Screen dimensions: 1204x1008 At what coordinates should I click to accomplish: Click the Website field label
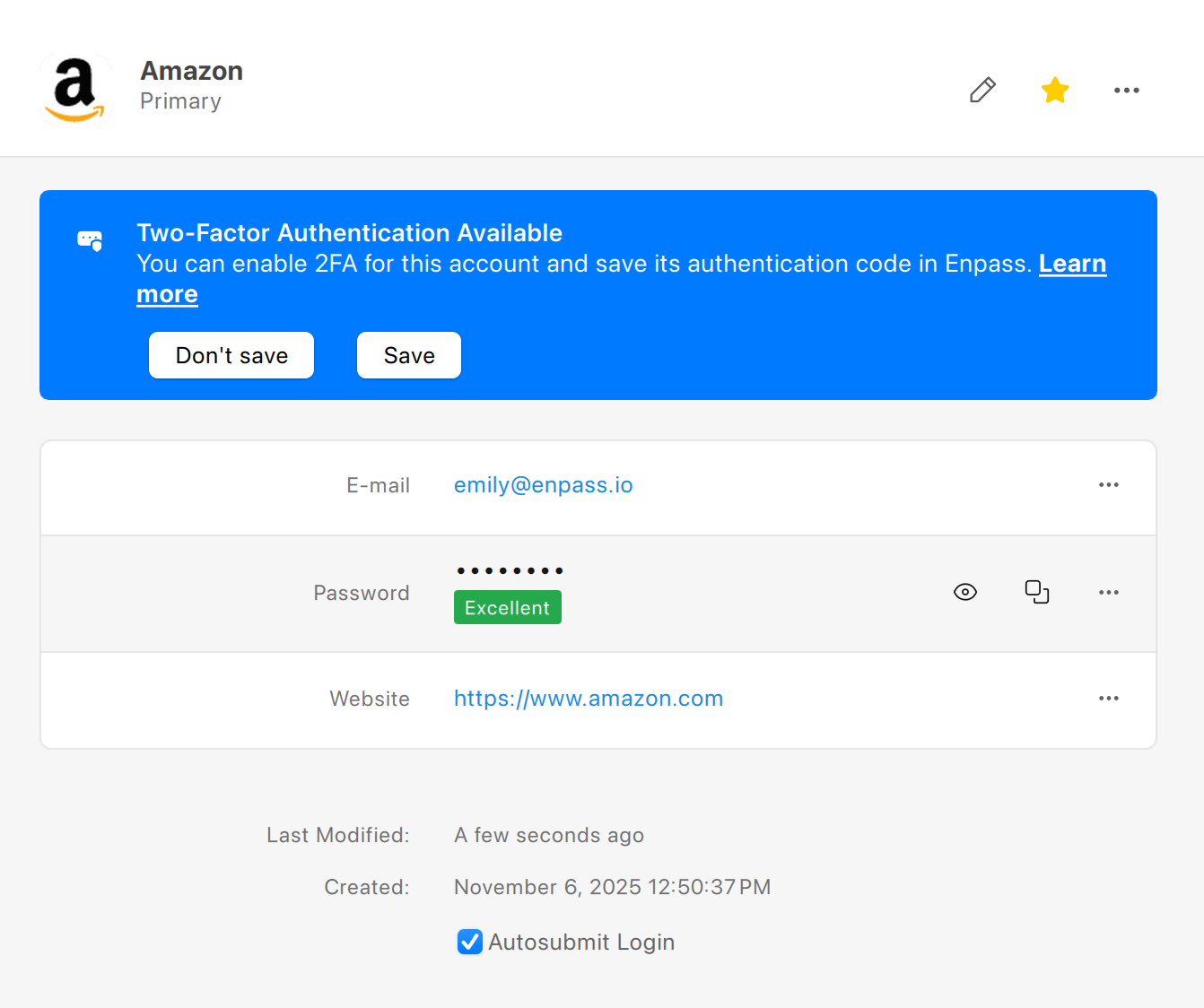tap(370, 699)
